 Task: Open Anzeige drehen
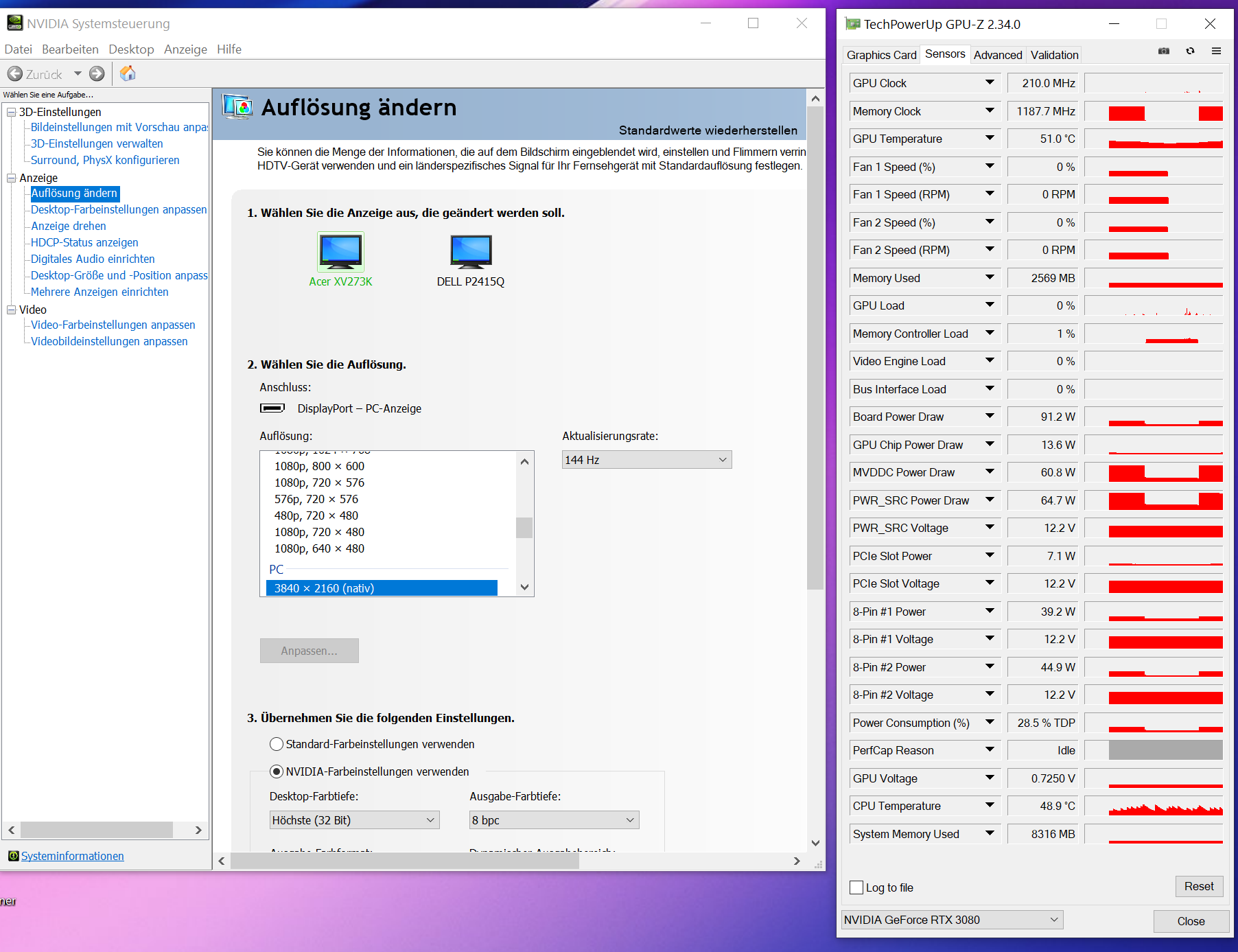click(x=69, y=226)
